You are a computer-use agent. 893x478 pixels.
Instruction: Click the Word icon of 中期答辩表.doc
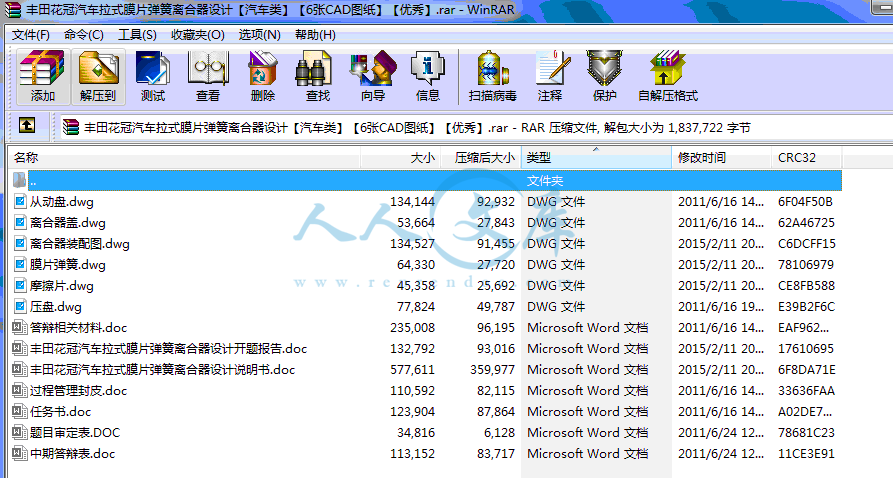click(20, 454)
